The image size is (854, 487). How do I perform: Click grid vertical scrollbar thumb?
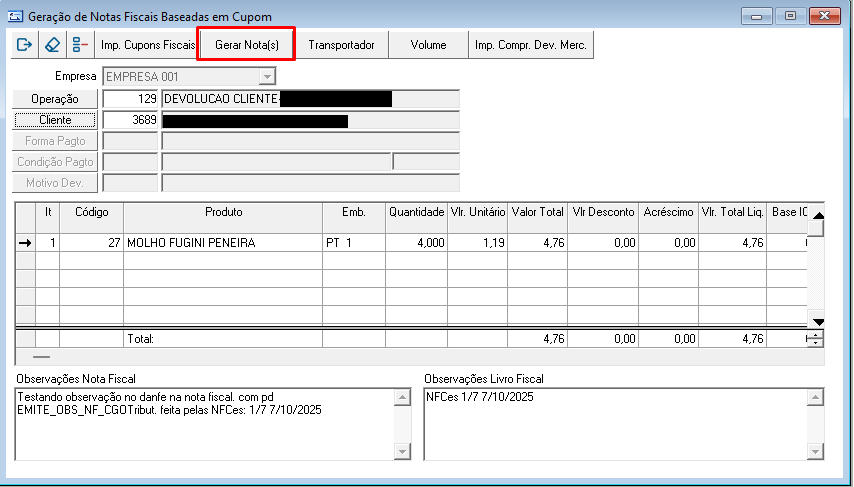(816, 228)
